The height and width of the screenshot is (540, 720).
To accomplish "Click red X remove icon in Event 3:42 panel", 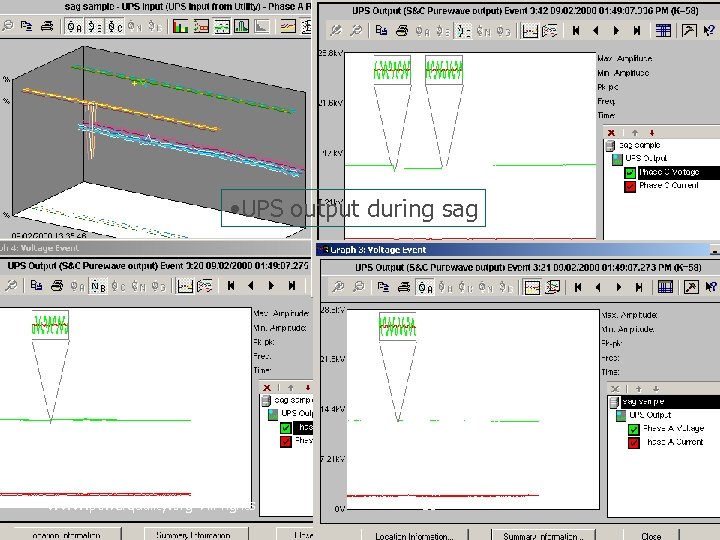I will tap(611, 133).
